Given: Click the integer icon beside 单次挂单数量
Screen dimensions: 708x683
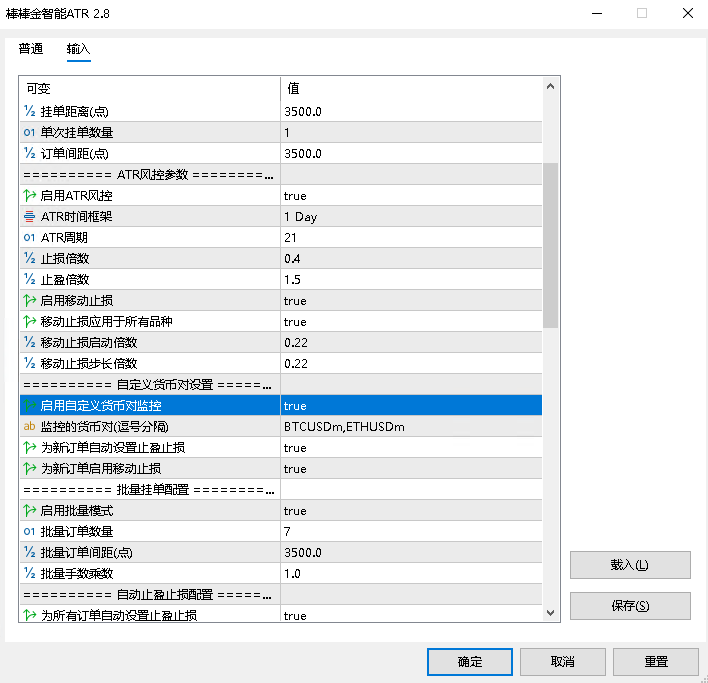Looking at the screenshot, I should click(x=29, y=132).
